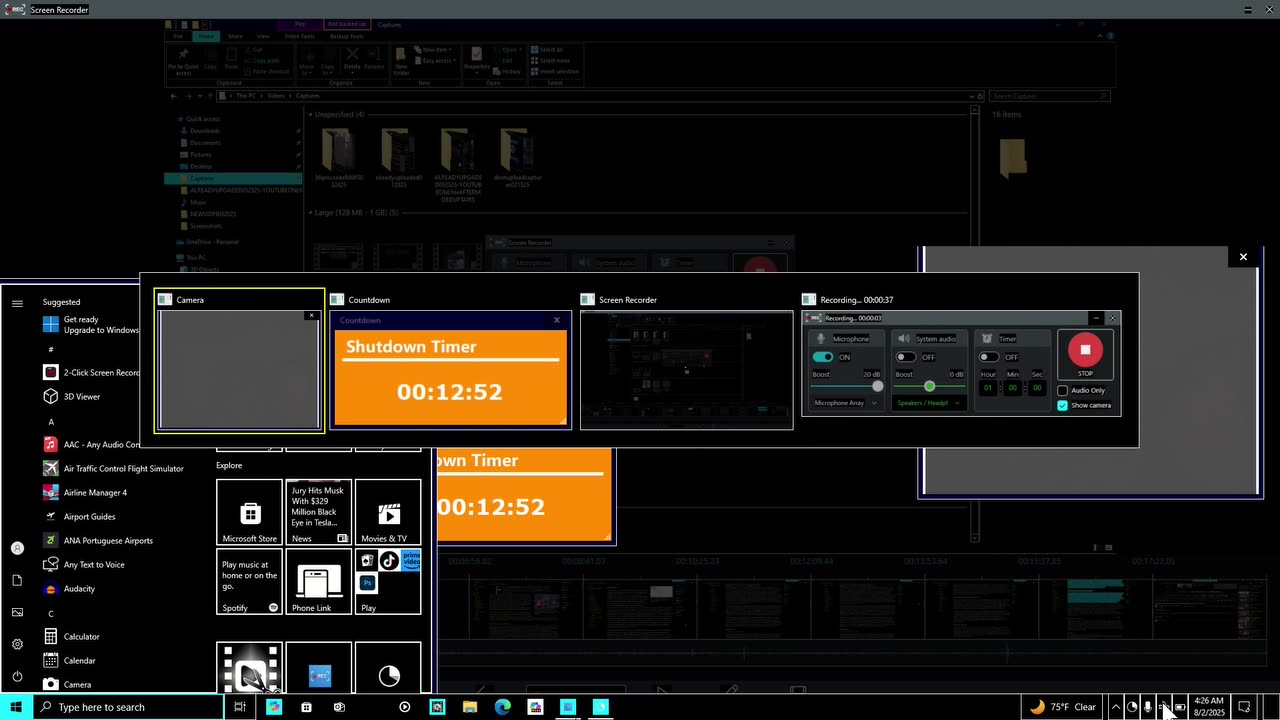Open the notification center icon

[1244, 707]
